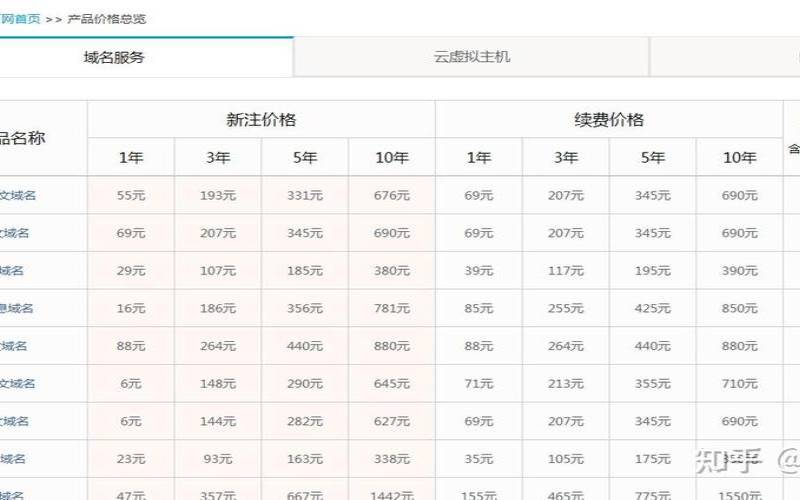
Task: Click 1年 header under 续费价格
Action: tap(479, 158)
